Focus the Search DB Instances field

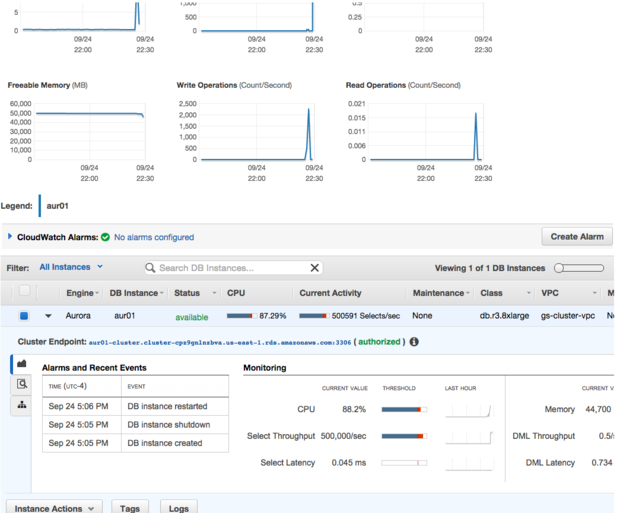point(233,268)
